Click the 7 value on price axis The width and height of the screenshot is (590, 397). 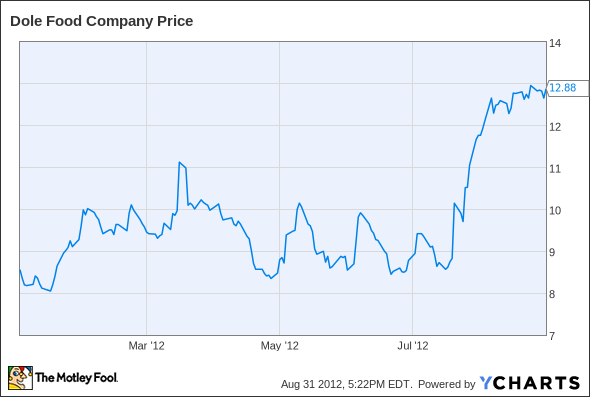(x=552, y=336)
